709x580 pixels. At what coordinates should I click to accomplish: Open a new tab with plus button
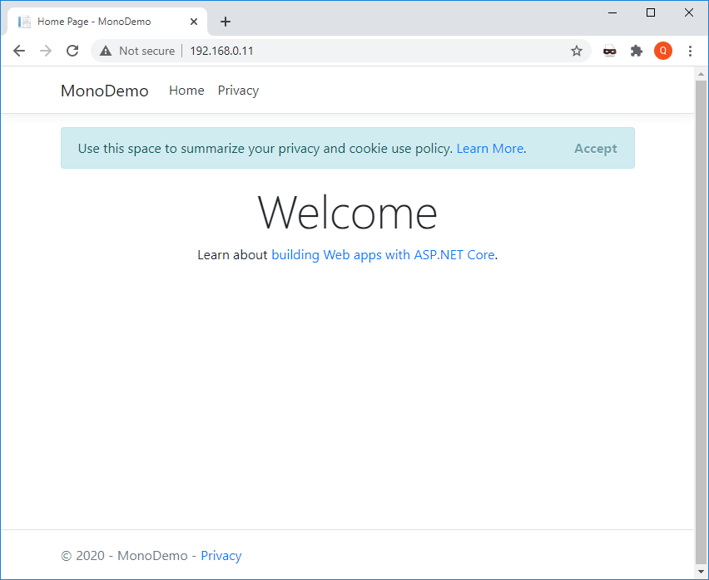(226, 21)
